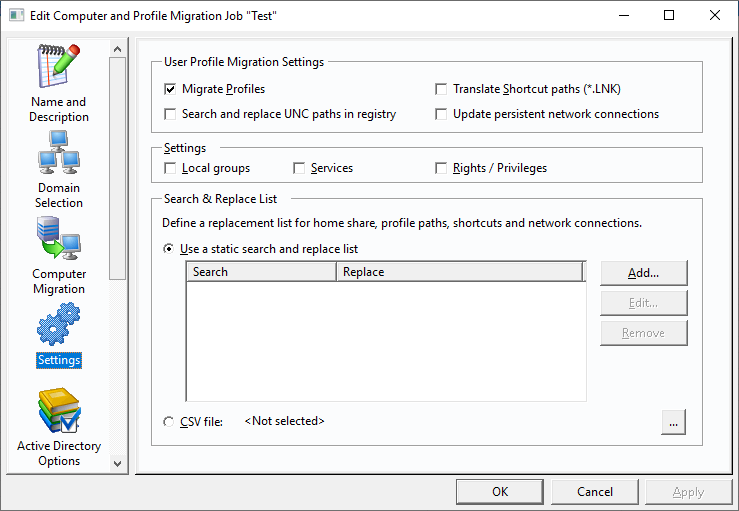Click the Remove button
The width and height of the screenshot is (739, 511).
coord(644,333)
